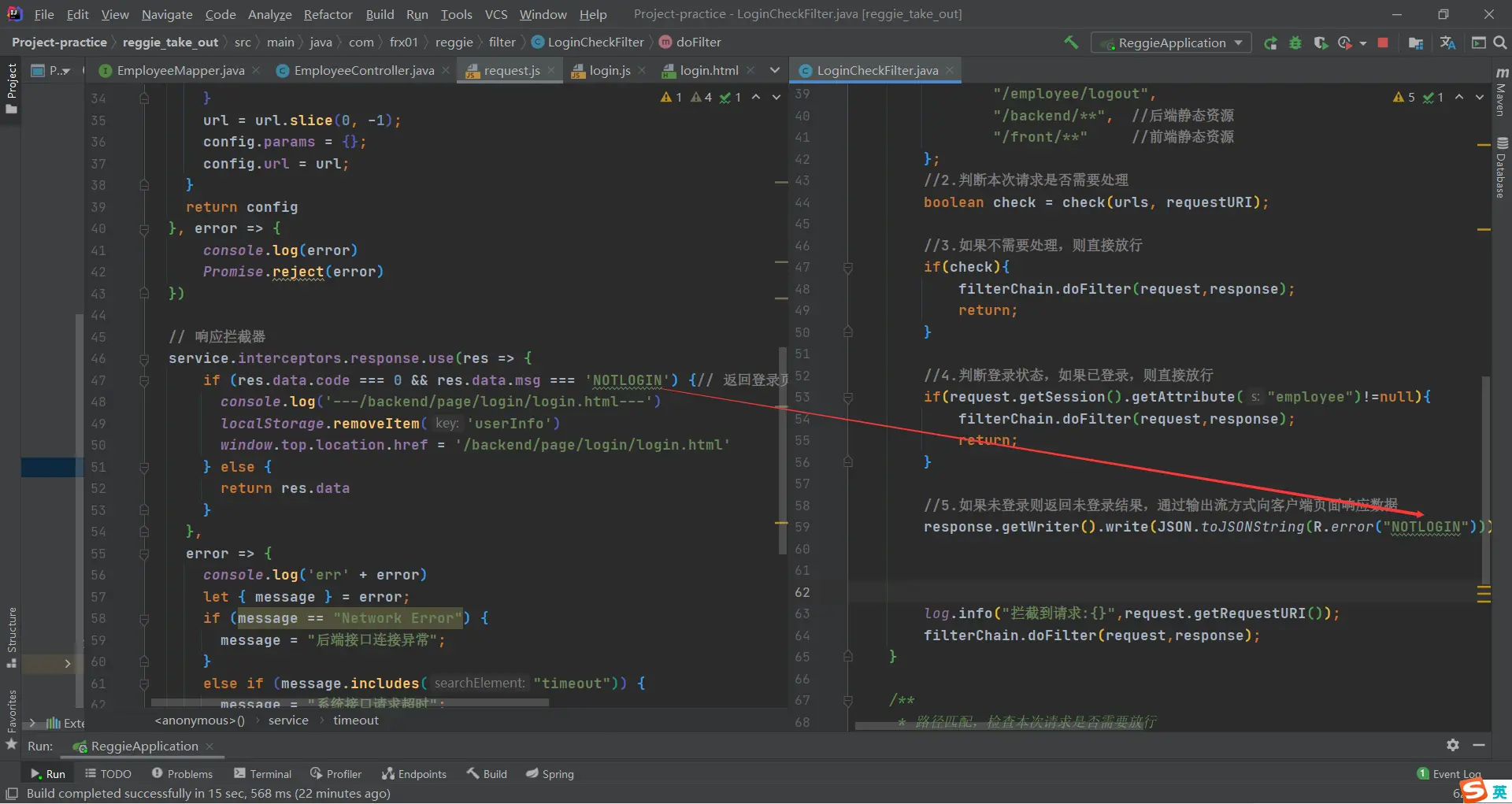Screen dimensions: 1512x804
Task: Rerun ReggieApplication with the green rerun icon
Action: click(x=1270, y=43)
